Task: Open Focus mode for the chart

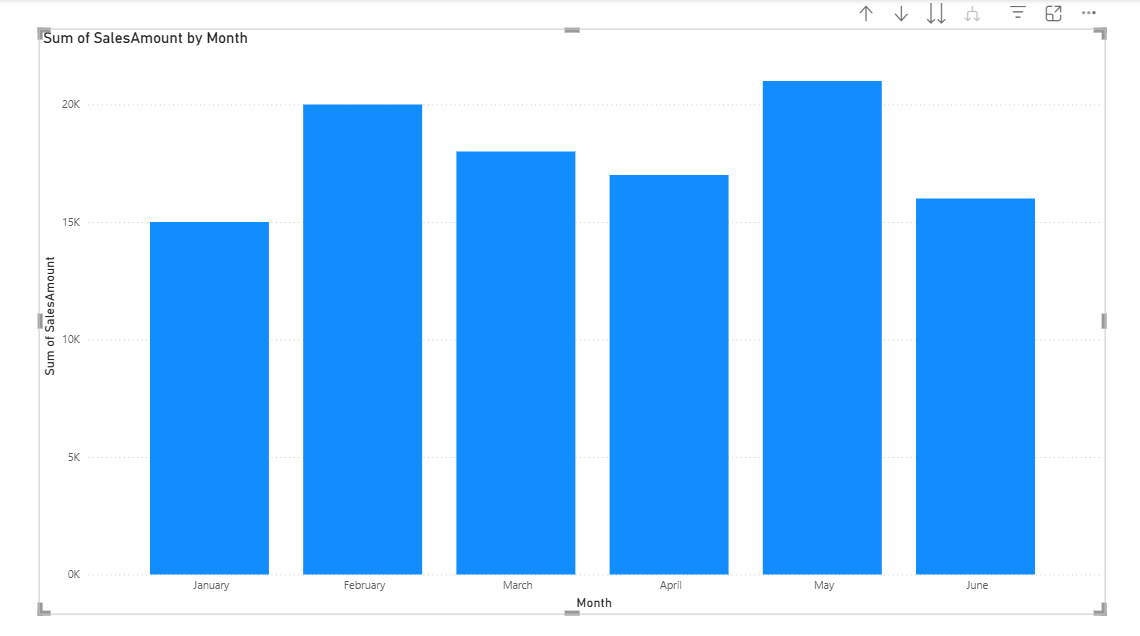Action: pyautogui.click(x=1053, y=14)
